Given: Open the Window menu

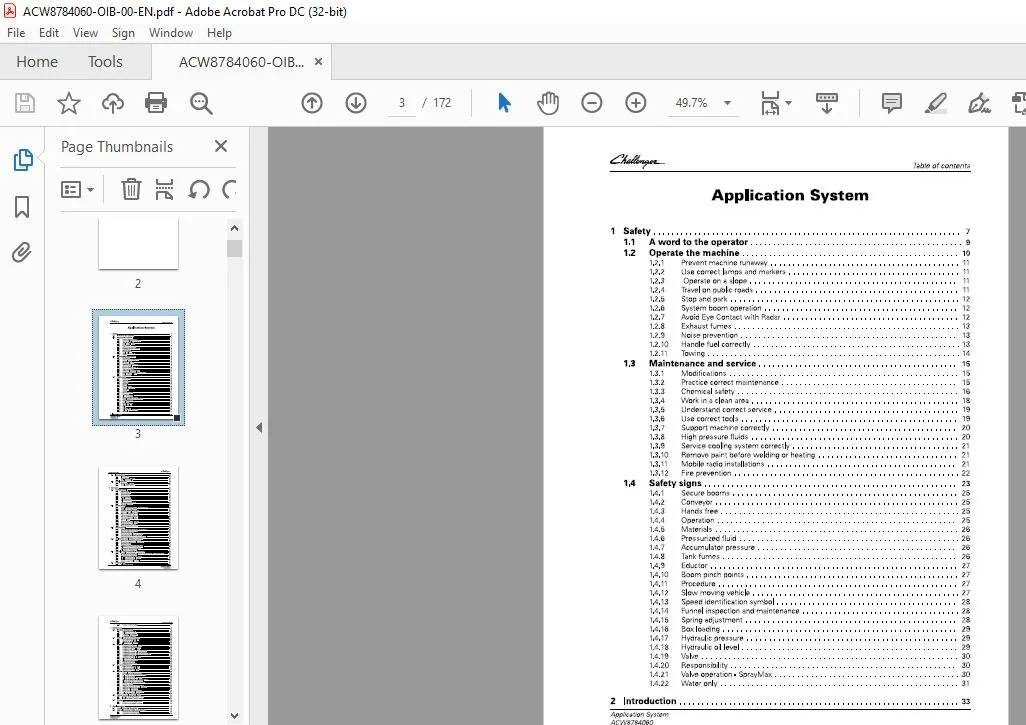Looking at the screenshot, I should [x=171, y=33].
